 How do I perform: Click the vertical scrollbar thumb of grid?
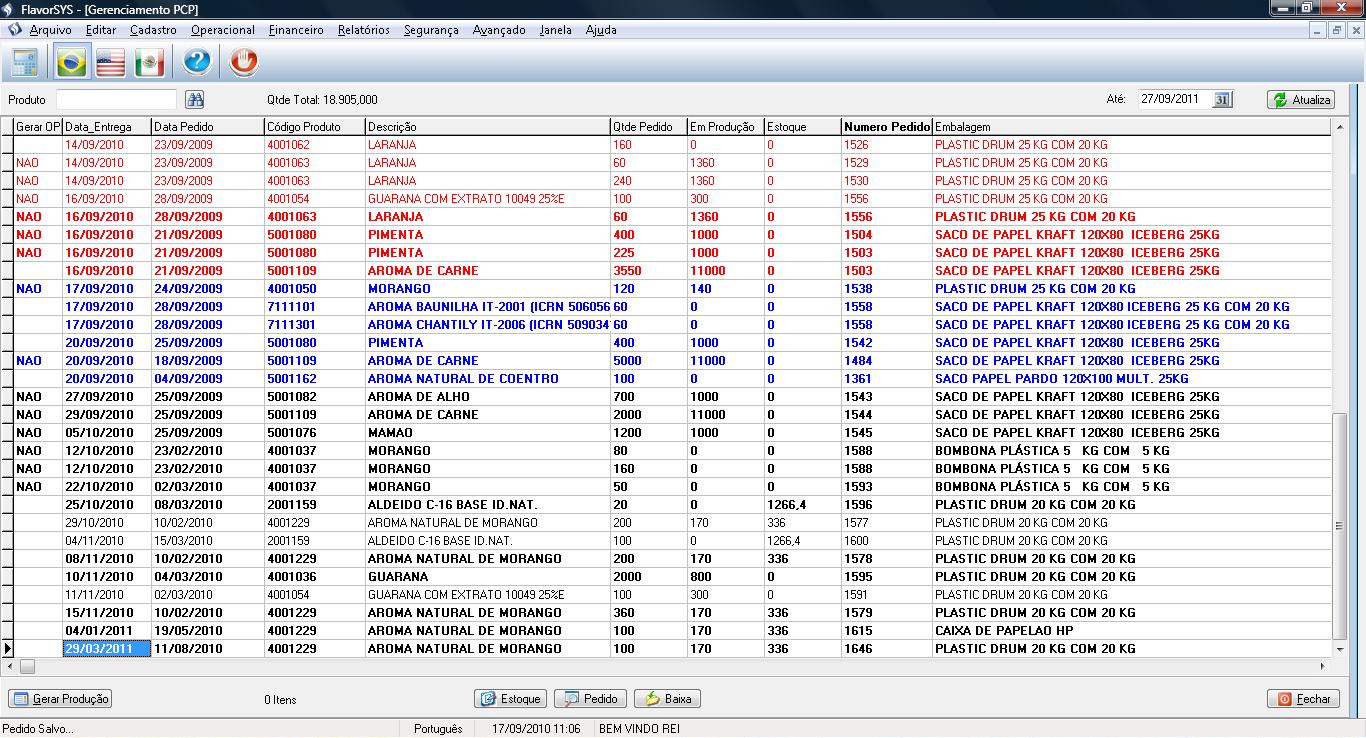pos(1340,525)
